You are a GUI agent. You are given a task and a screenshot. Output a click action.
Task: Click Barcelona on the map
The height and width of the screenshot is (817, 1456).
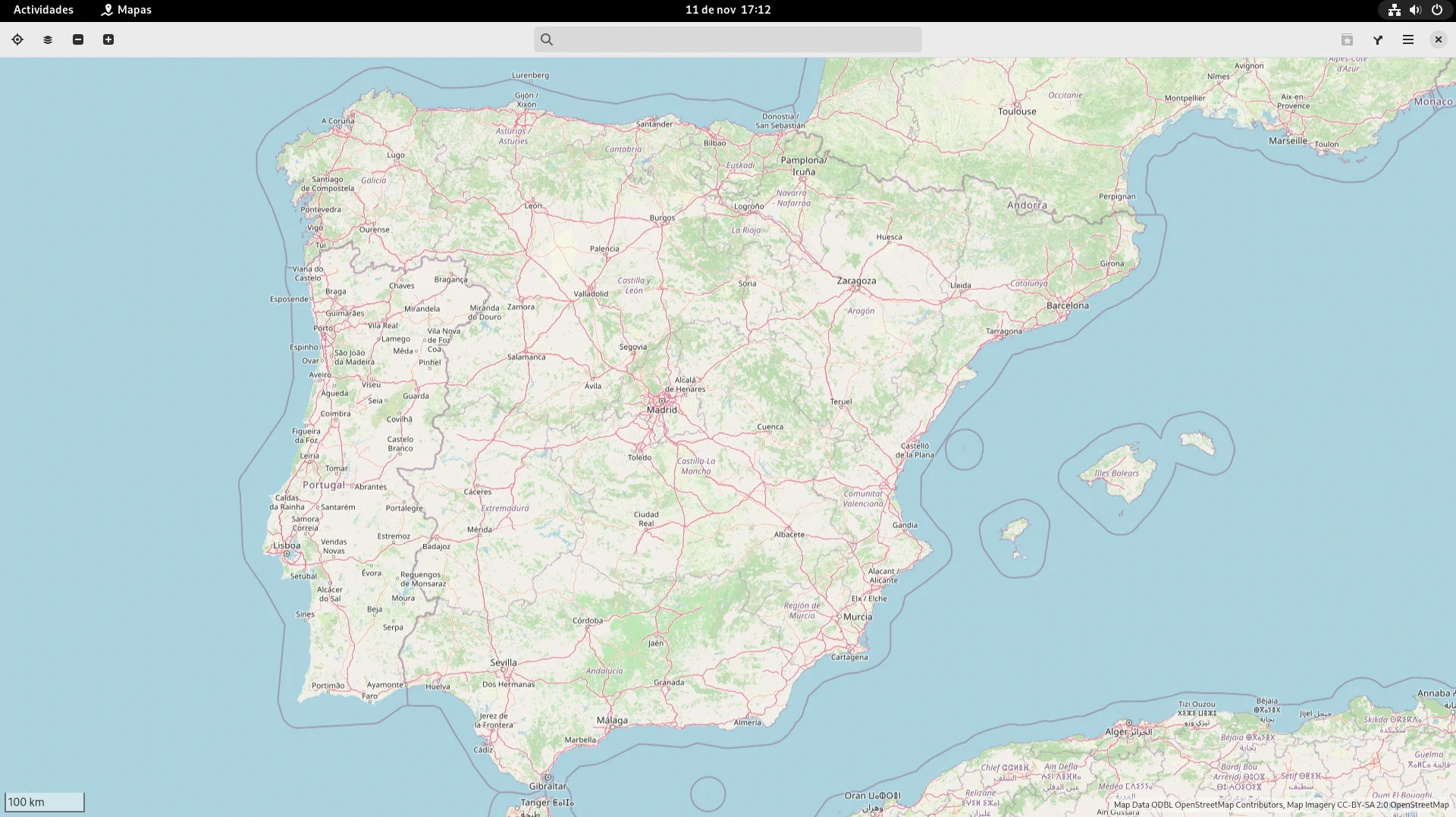pos(1068,306)
